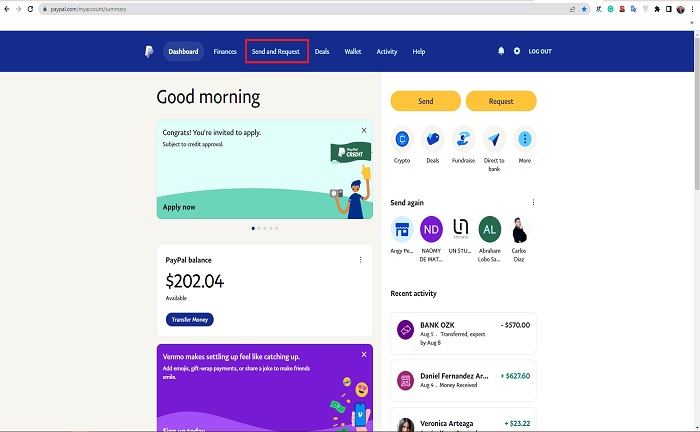Open Chrome three-dot menu
This screenshot has width=700, height=432.
tap(692, 9)
